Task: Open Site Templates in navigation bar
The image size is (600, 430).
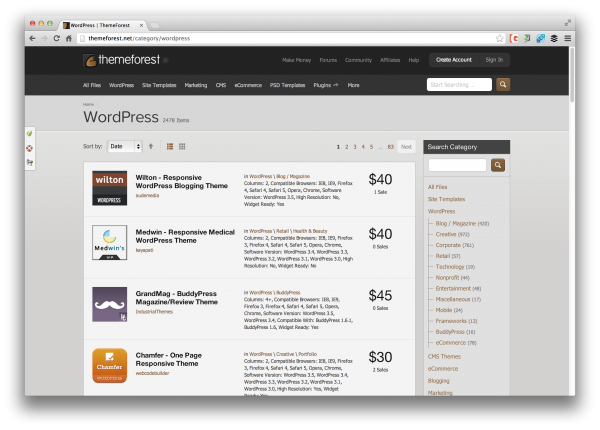Action: tap(159, 85)
